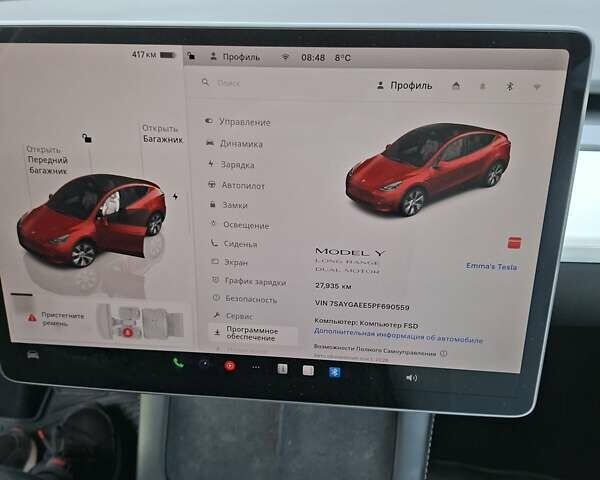
Task: Select the Замки padlock icon
Action: pos(212,204)
